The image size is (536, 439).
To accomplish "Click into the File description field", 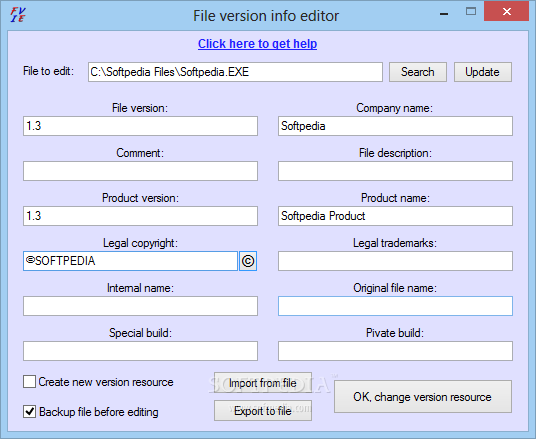I will [x=396, y=171].
